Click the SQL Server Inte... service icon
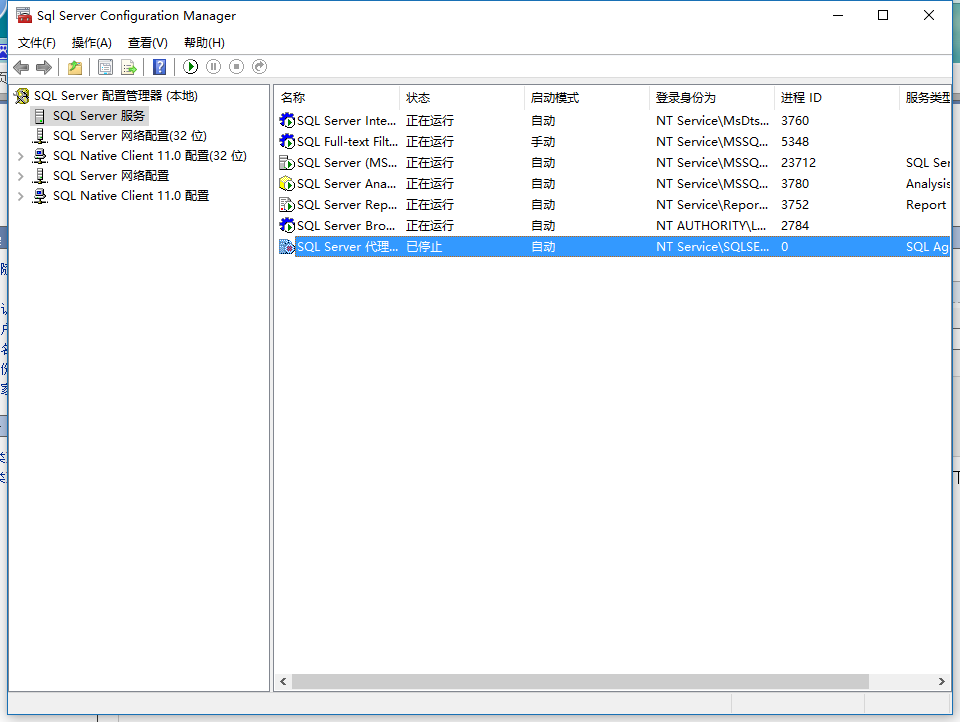Viewport: 960px width, 722px height. (x=287, y=121)
